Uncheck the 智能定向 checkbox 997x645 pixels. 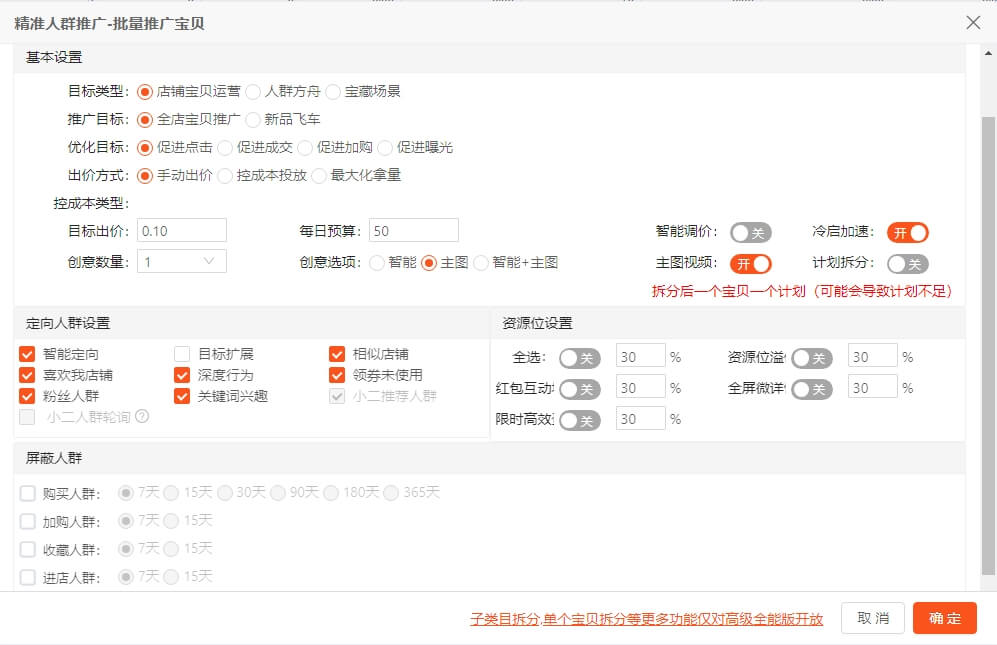point(27,354)
